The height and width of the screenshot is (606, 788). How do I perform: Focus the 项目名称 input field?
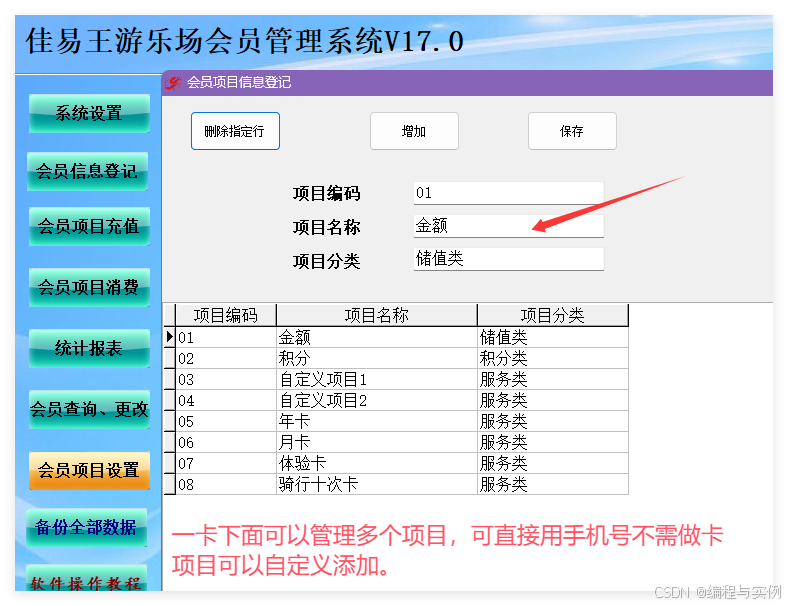pos(509,226)
